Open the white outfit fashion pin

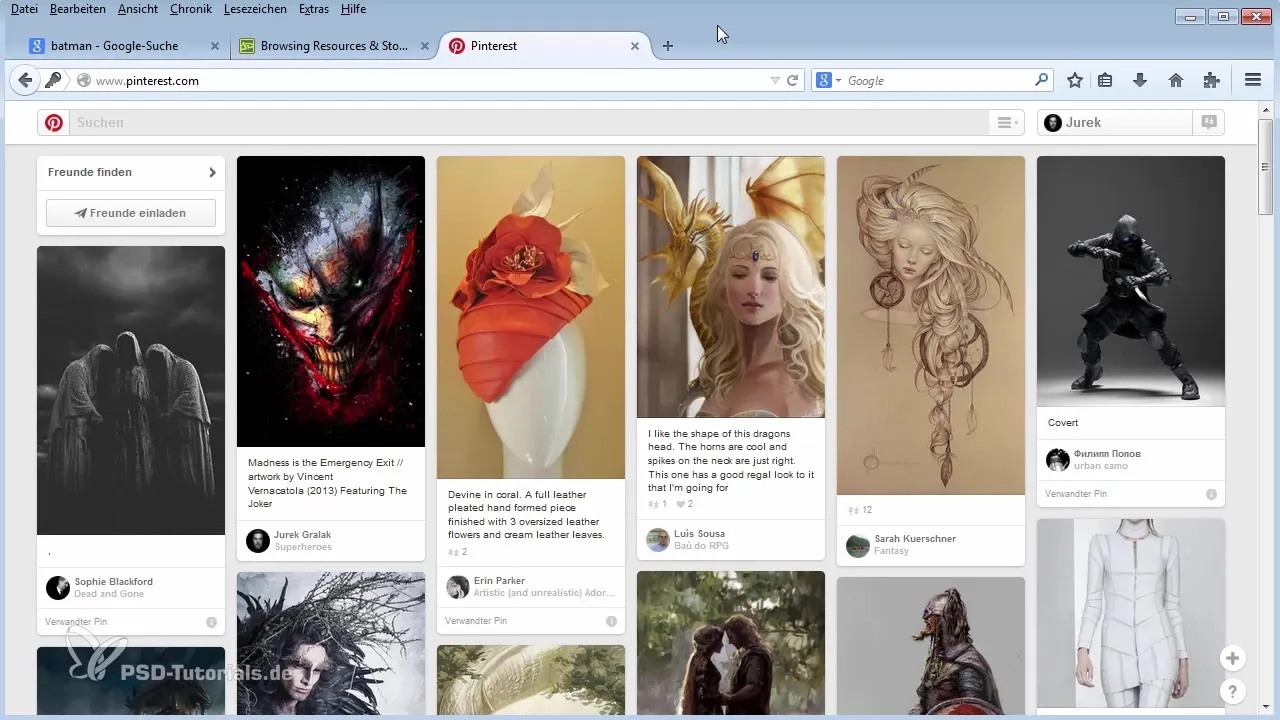[1131, 613]
